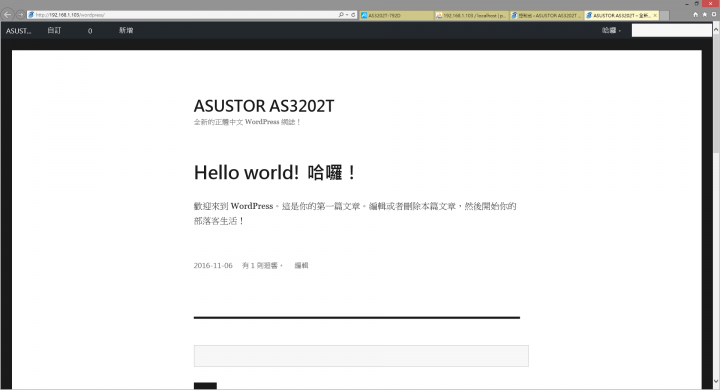Click the vertical scrollbar up arrow
Screen dimensions: 720x390
pos(716,29)
